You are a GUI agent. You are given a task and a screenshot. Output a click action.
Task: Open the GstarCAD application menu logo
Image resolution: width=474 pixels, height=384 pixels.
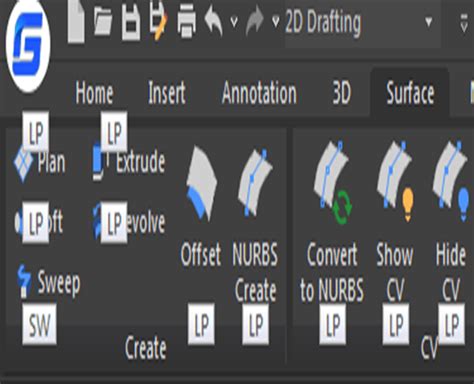tap(28, 46)
